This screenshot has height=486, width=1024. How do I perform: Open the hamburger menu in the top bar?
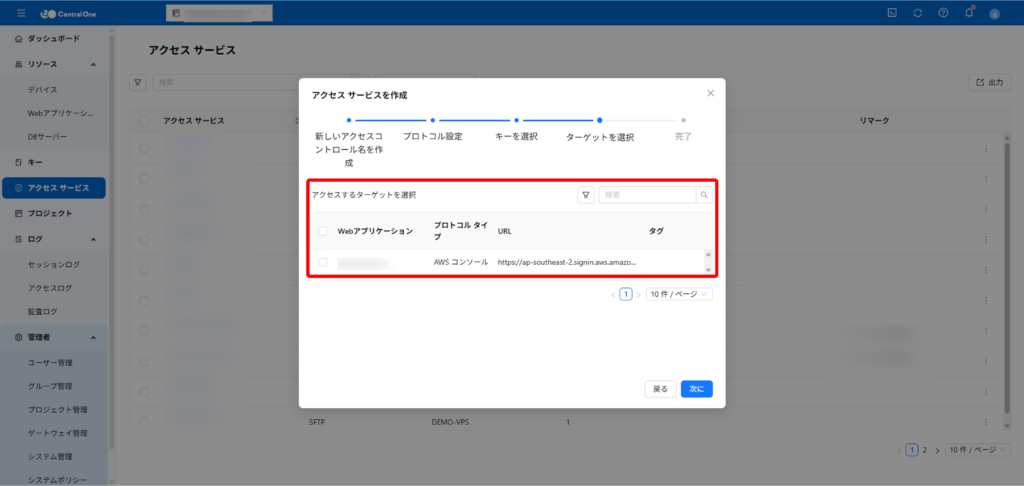(21, 12)
